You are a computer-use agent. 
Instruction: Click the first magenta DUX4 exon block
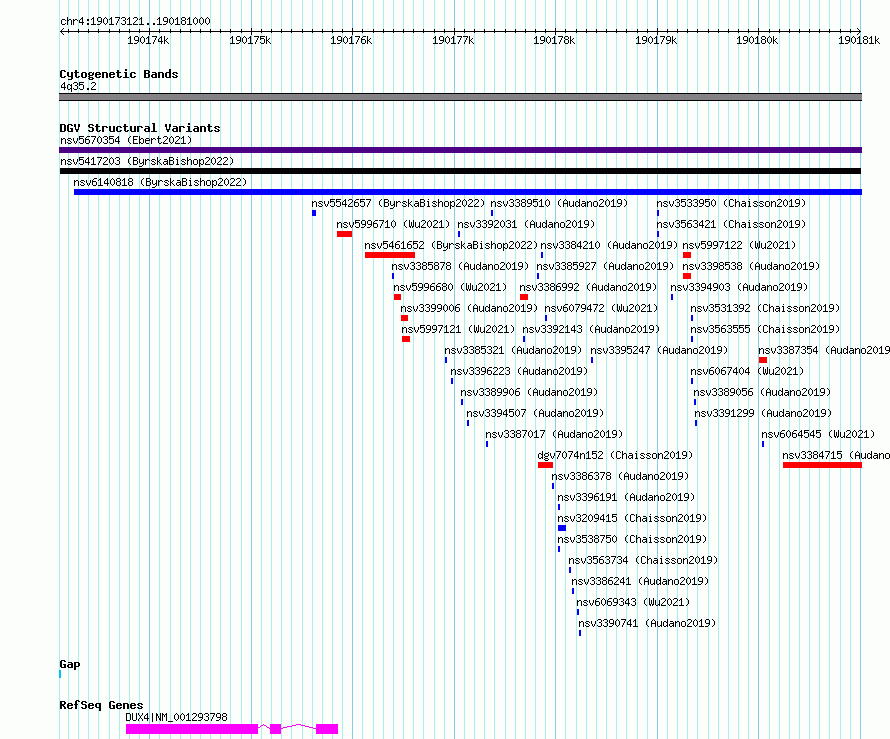coord(192,729)
